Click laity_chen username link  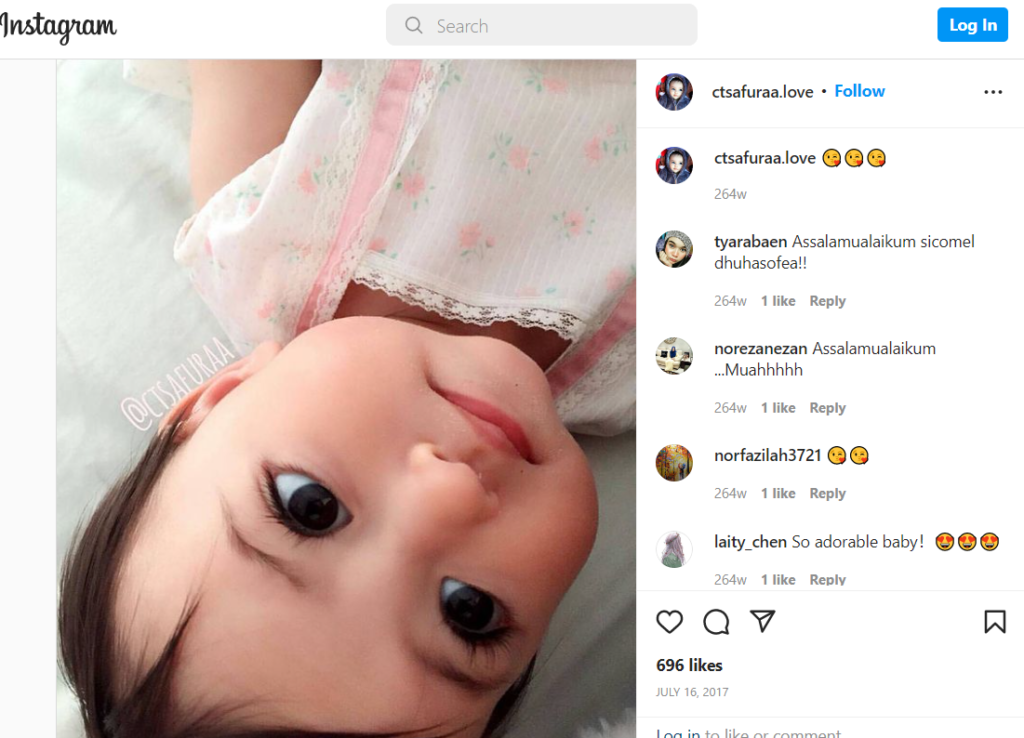pos(750,541)
